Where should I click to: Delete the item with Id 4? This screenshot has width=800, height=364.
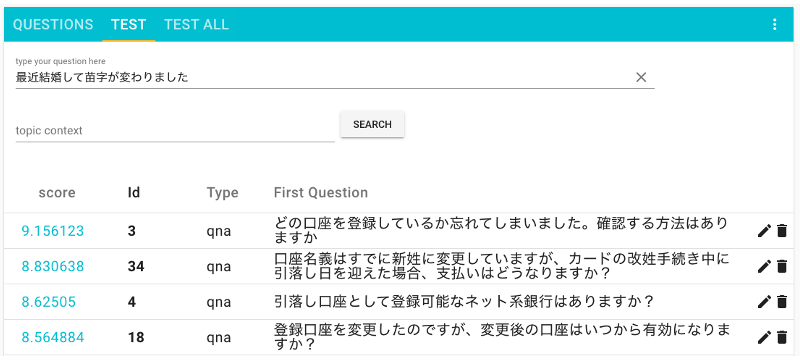[x=782, y=302]
